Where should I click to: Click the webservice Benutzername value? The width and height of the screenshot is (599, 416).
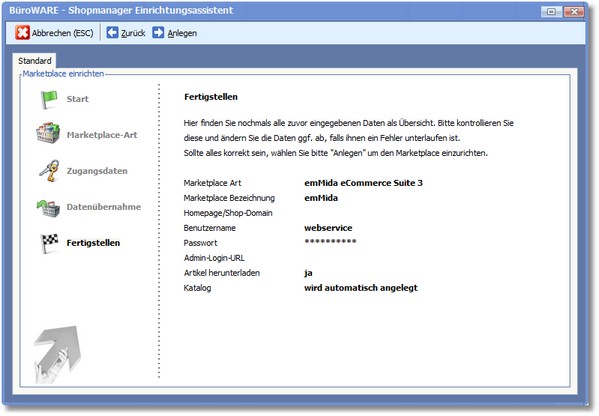(x=328, y=228)
